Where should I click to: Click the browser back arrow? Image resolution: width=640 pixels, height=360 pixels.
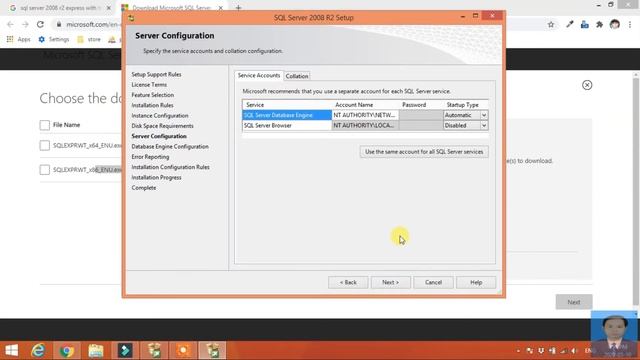(10, 24)
